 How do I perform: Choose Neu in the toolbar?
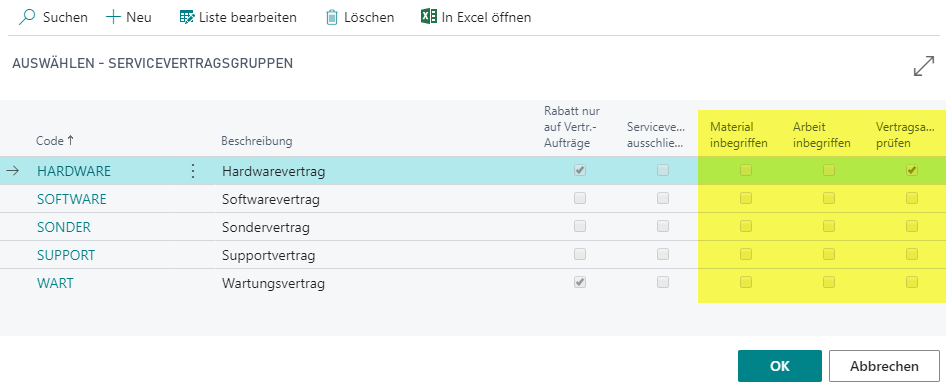click(x=139, y=17)
